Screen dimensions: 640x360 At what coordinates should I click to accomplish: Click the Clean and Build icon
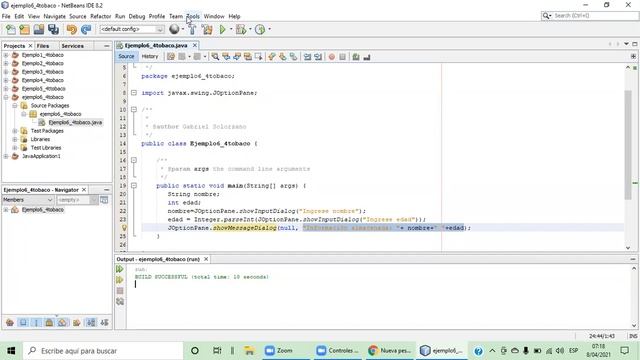(207, 29)
